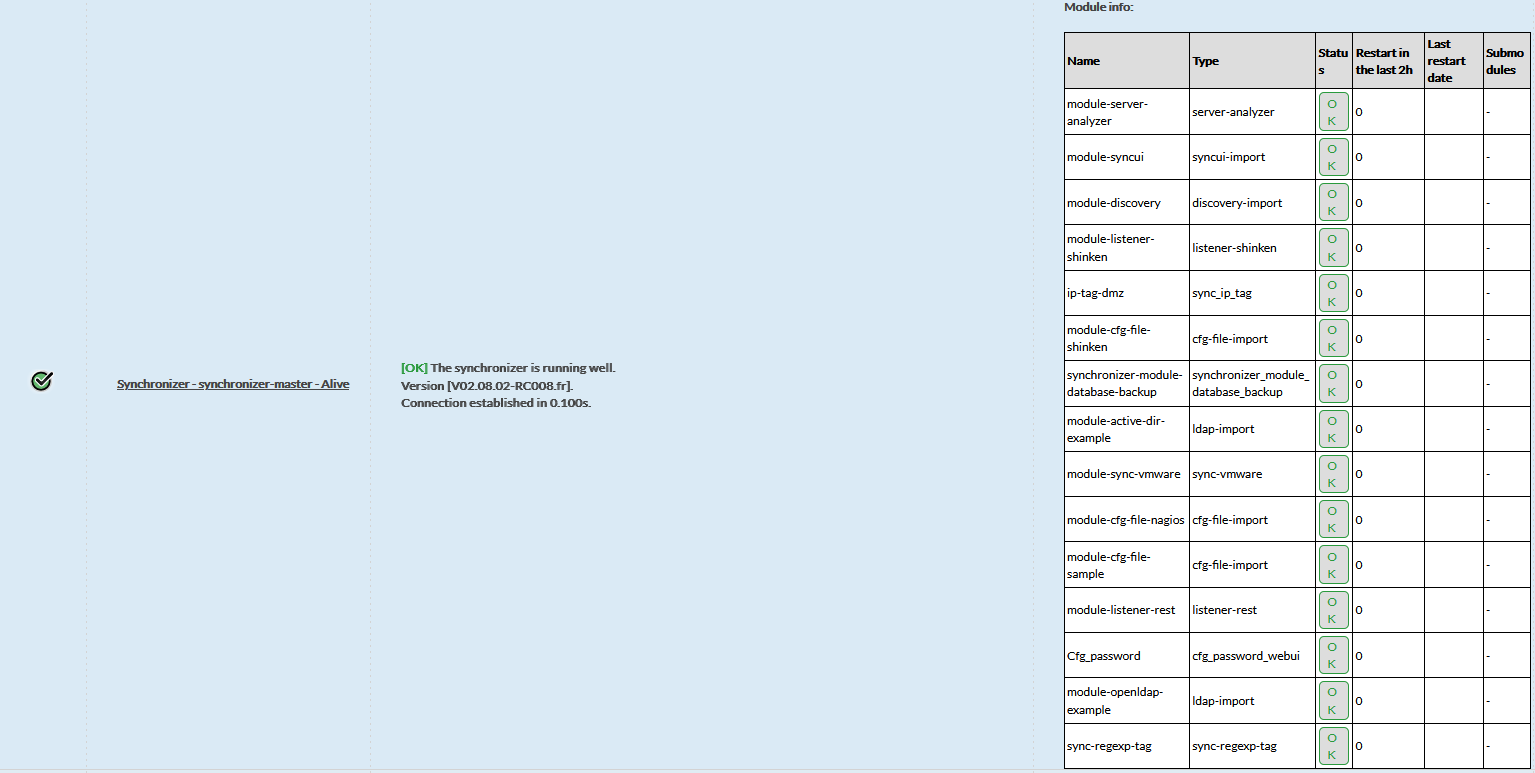Click the OK badge in ip-tag-dmz row
Screen dimensions: 1535x773
click(x=1333, y=293)
